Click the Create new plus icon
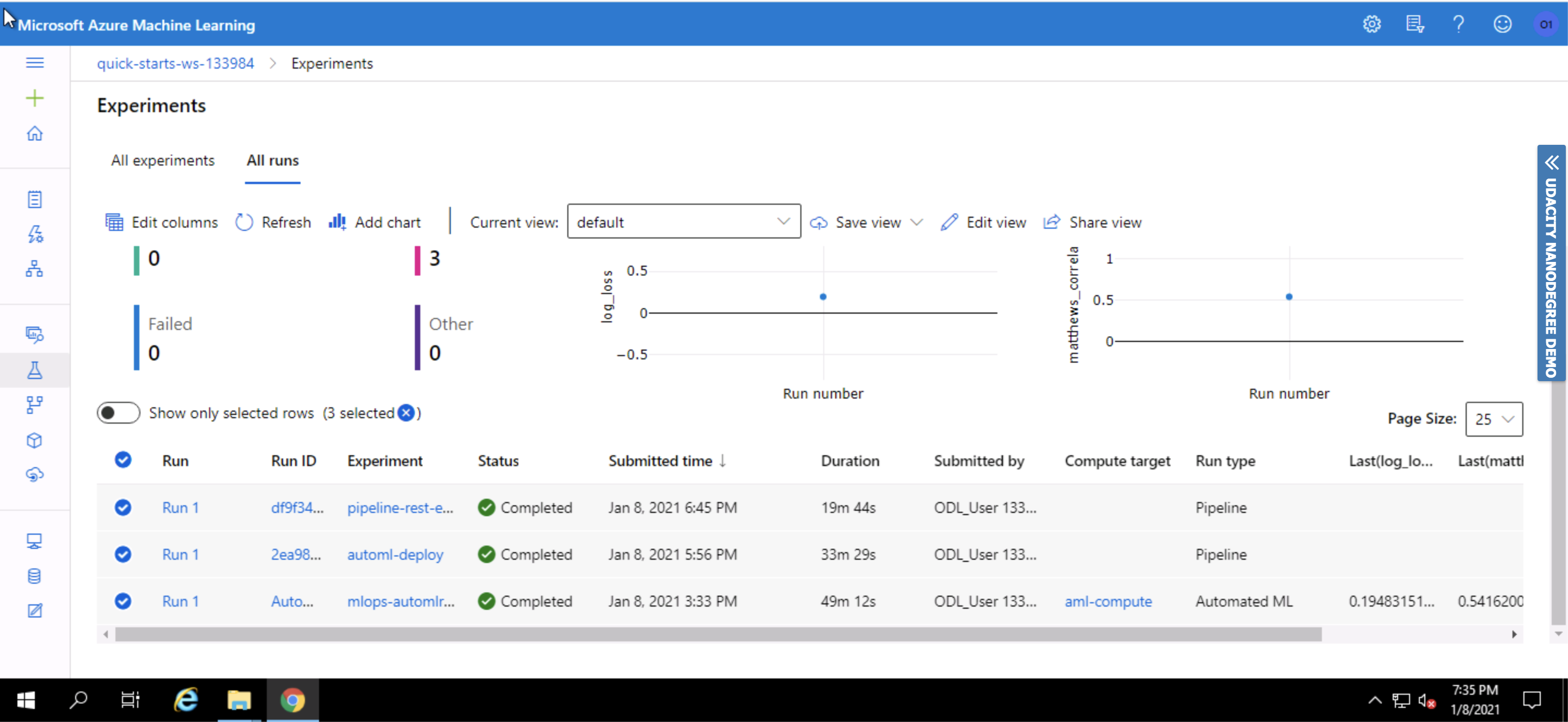The height and width of the screenshot is (722, 1568). 35,98
